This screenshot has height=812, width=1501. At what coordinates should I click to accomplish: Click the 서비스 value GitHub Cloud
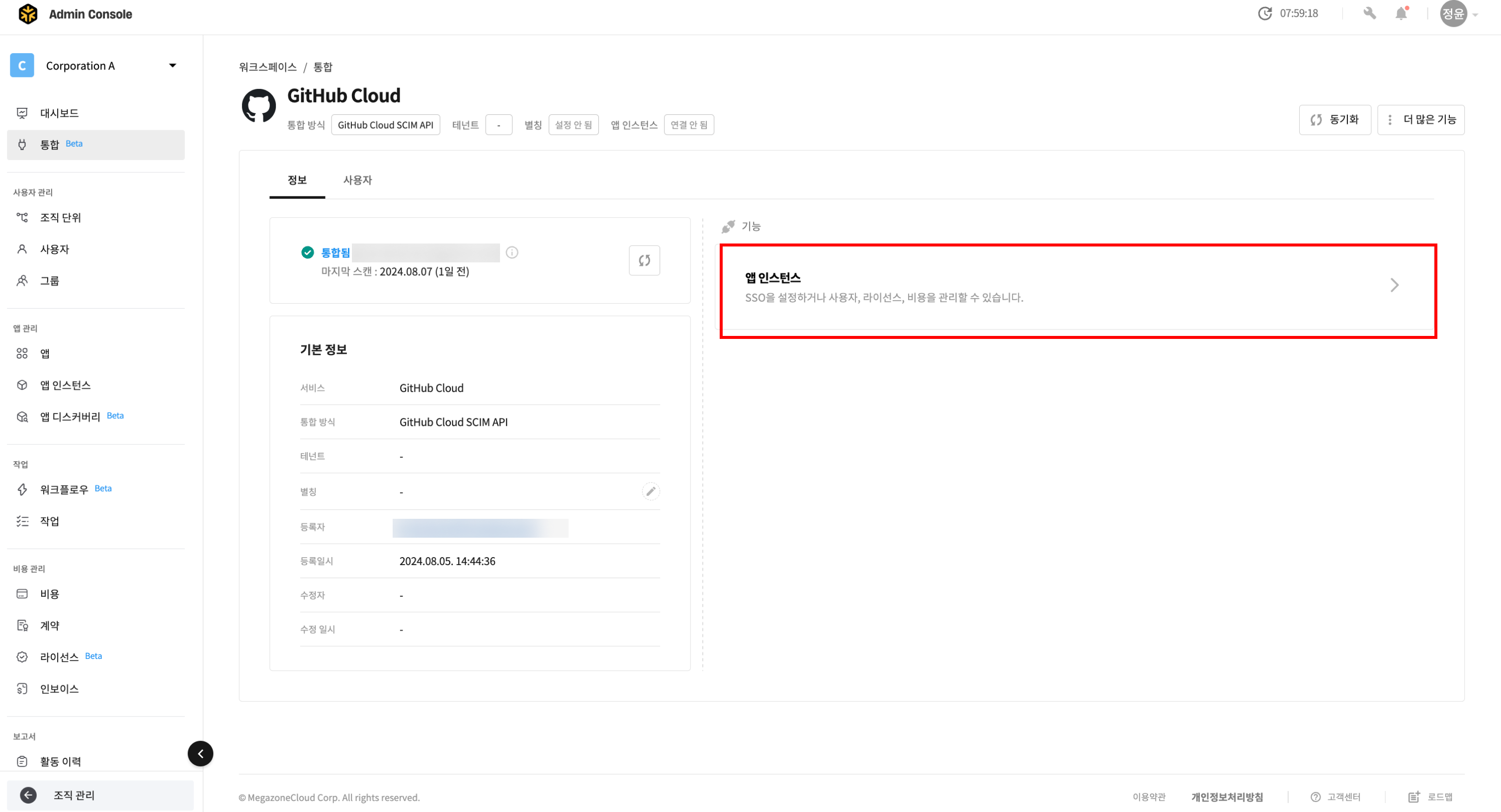tap(432, 388)
